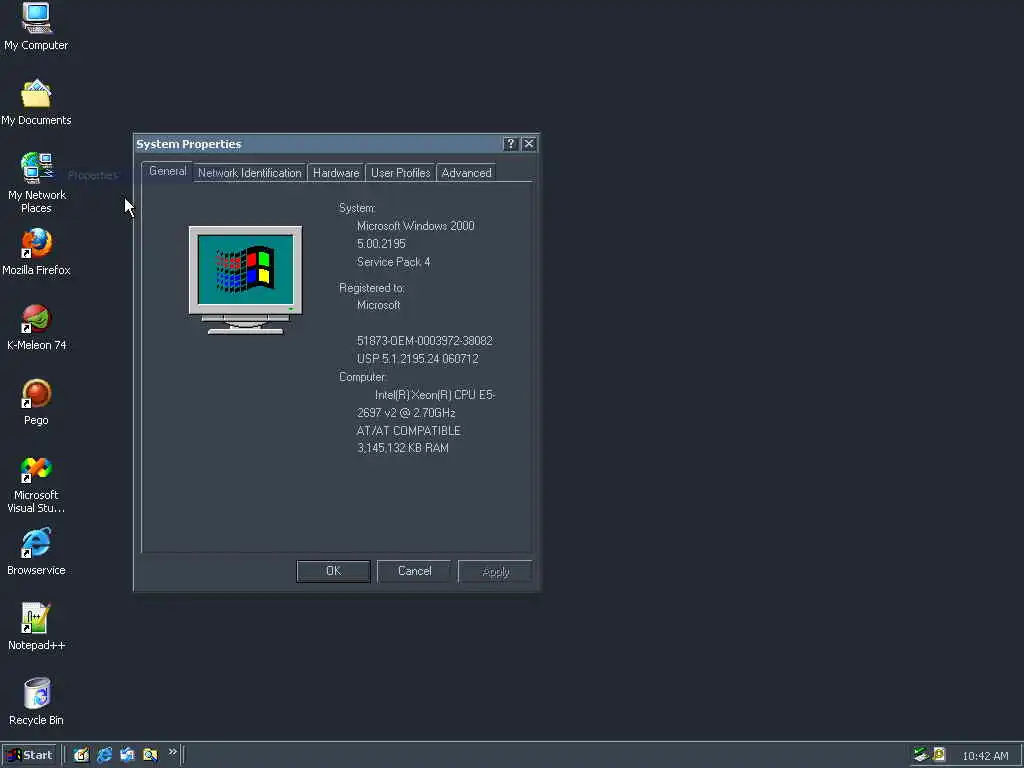The image size is (1024, 768).
Task: Click Cancel in System Properties
Action: [414, 571]
